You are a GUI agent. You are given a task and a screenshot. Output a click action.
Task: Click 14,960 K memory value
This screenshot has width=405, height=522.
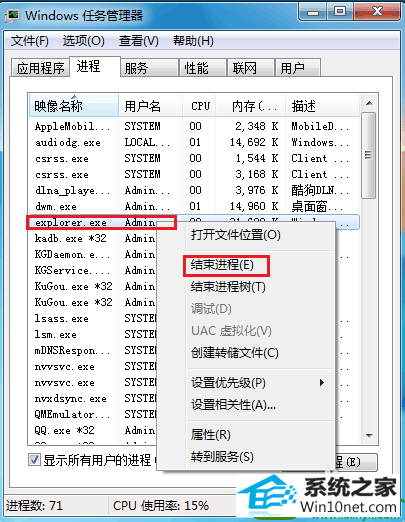pos(254,206)
